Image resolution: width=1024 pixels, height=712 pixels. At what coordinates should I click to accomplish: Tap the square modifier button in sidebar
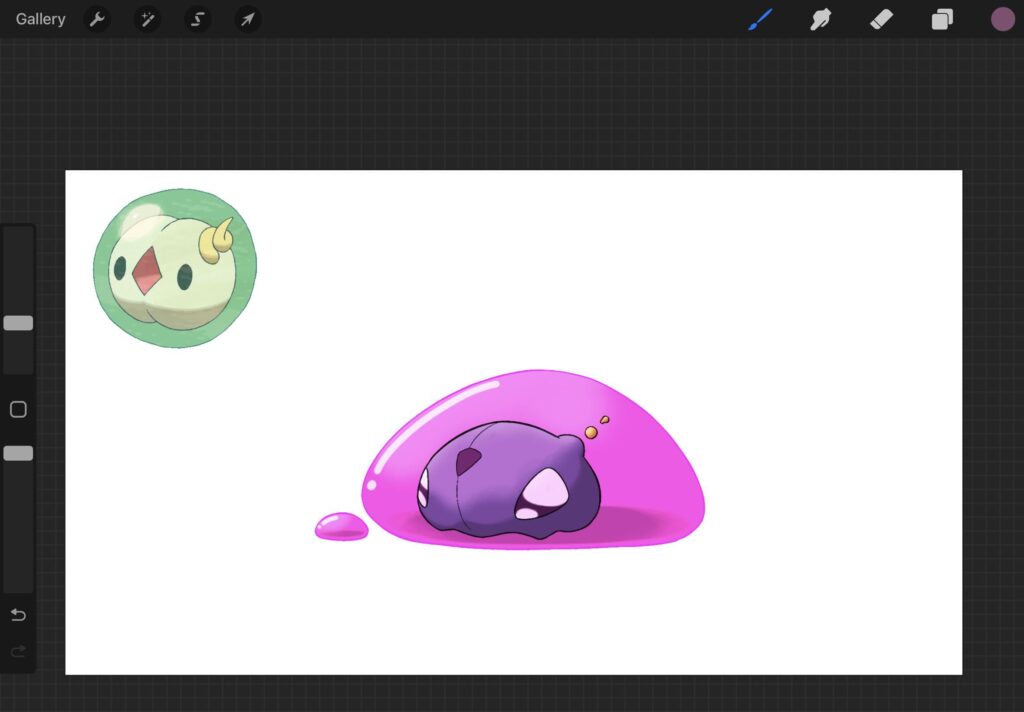point(18,410)
